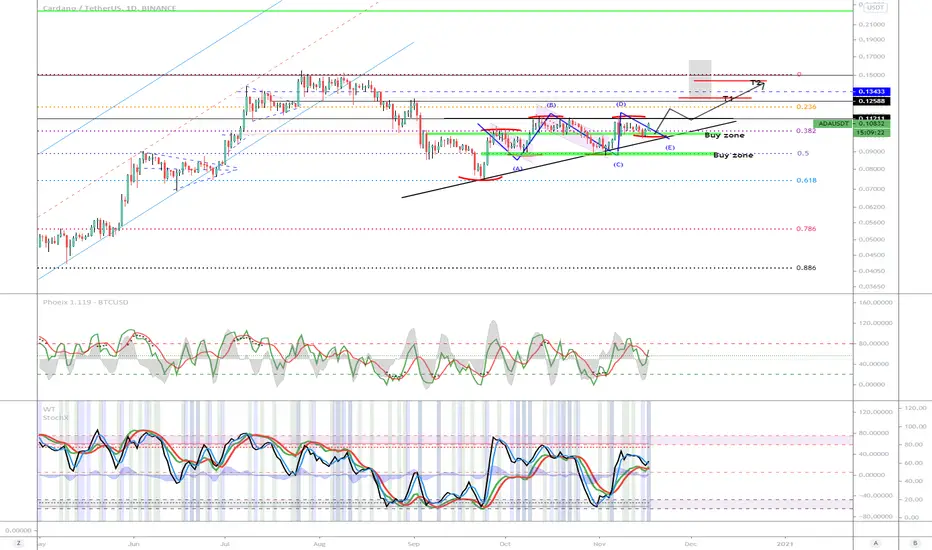
Task: Click the Buy zone label on 0.5 band
Action: point(733,155)
